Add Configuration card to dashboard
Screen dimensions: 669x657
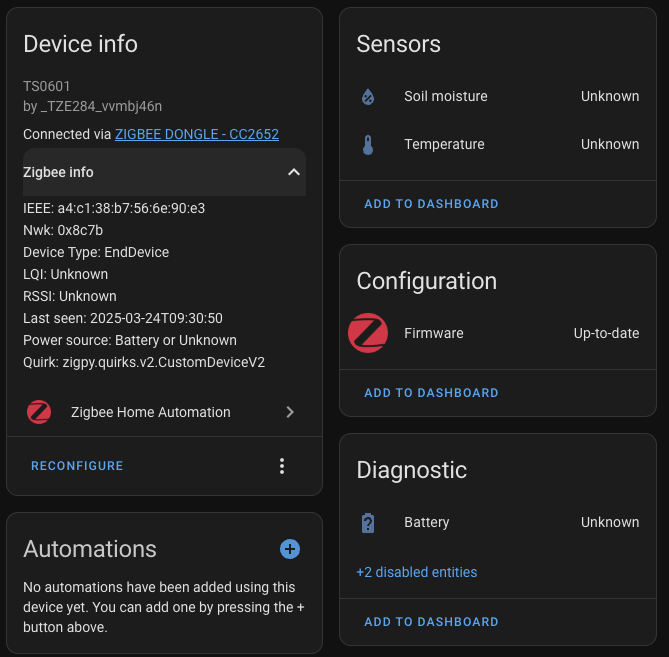click(431, 393)
